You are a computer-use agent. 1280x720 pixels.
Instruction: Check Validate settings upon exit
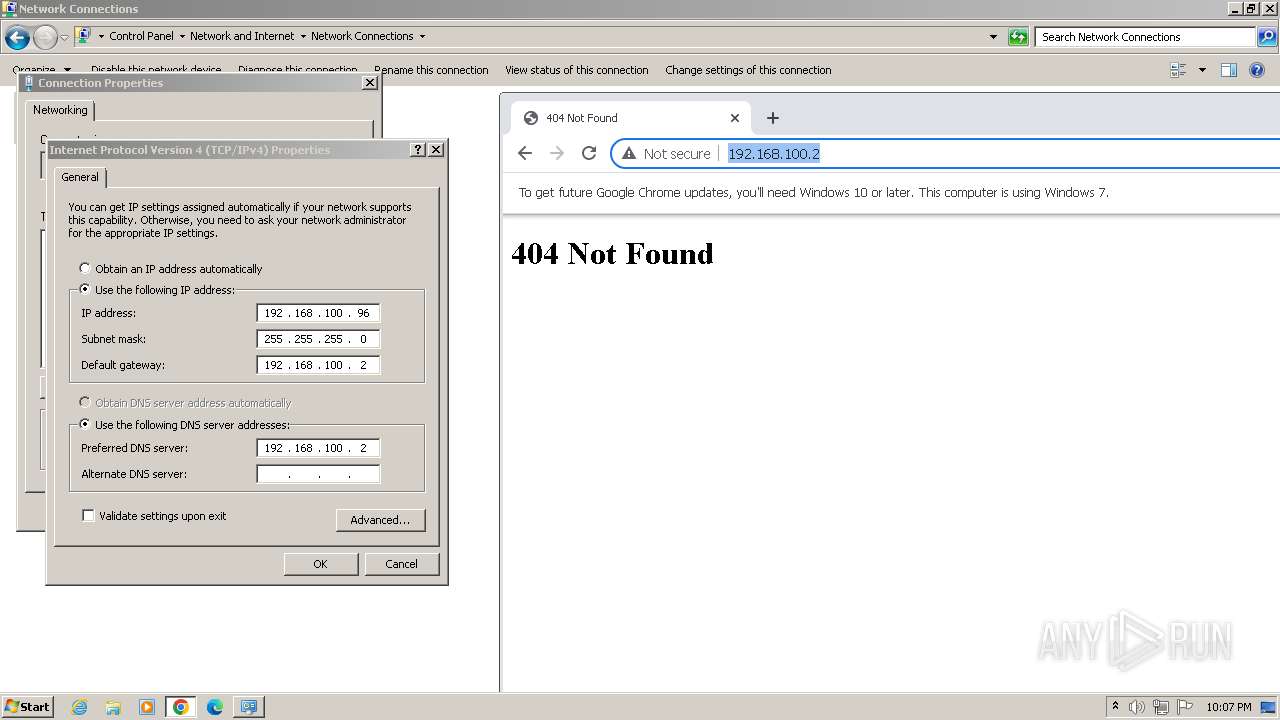88,516
